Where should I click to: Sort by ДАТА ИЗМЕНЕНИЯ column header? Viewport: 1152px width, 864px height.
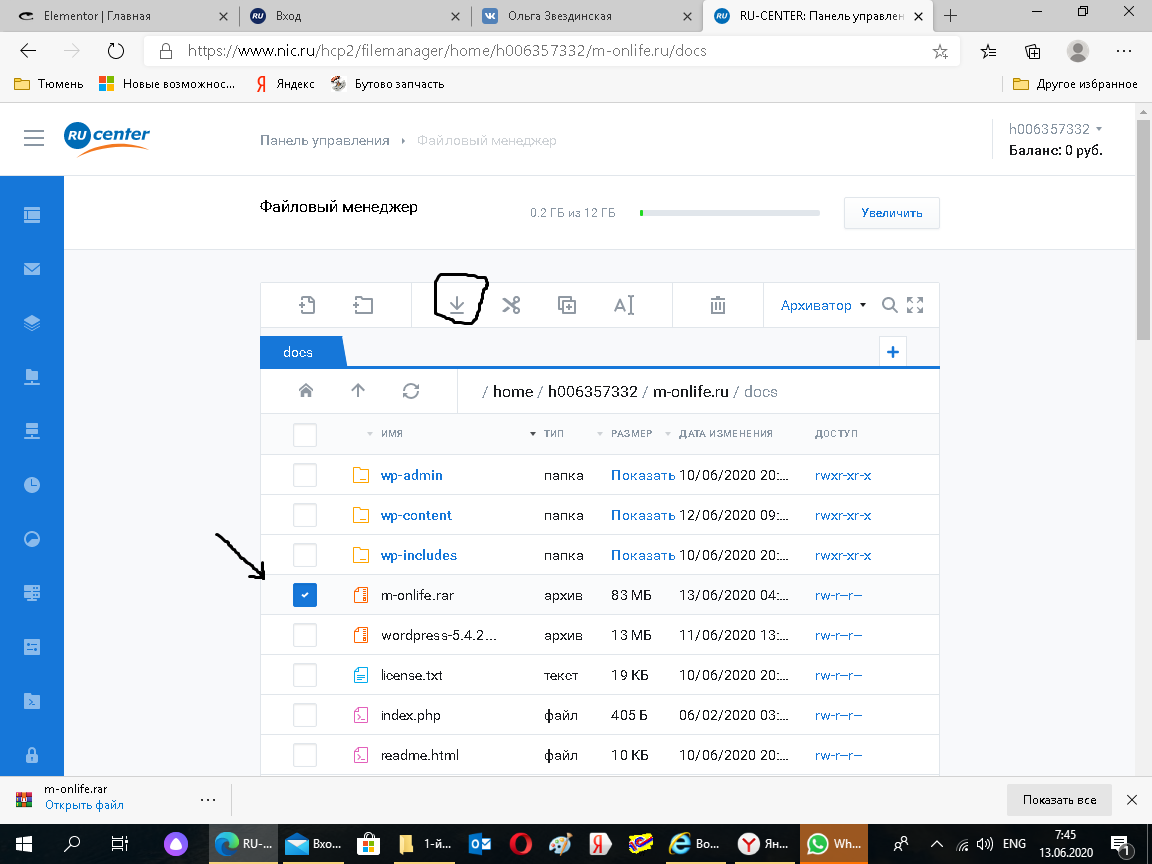click(726, 433)
